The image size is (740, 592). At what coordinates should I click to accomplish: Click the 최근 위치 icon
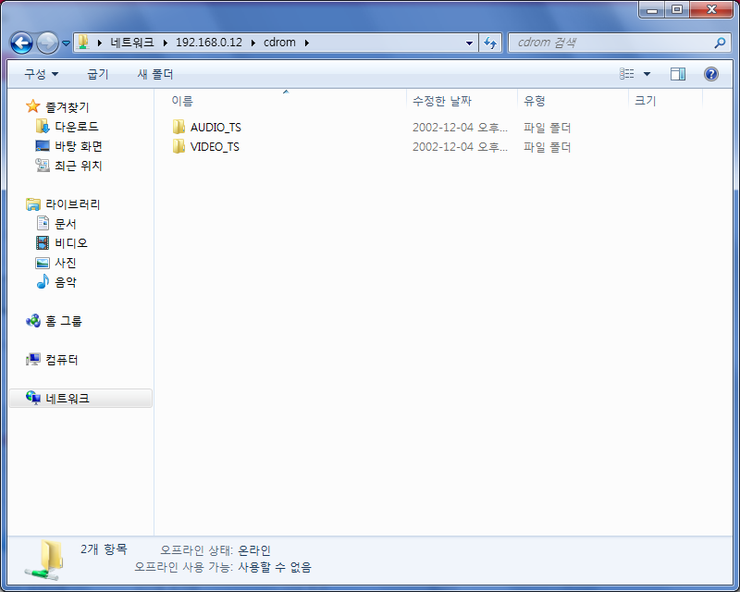[42, 165]
